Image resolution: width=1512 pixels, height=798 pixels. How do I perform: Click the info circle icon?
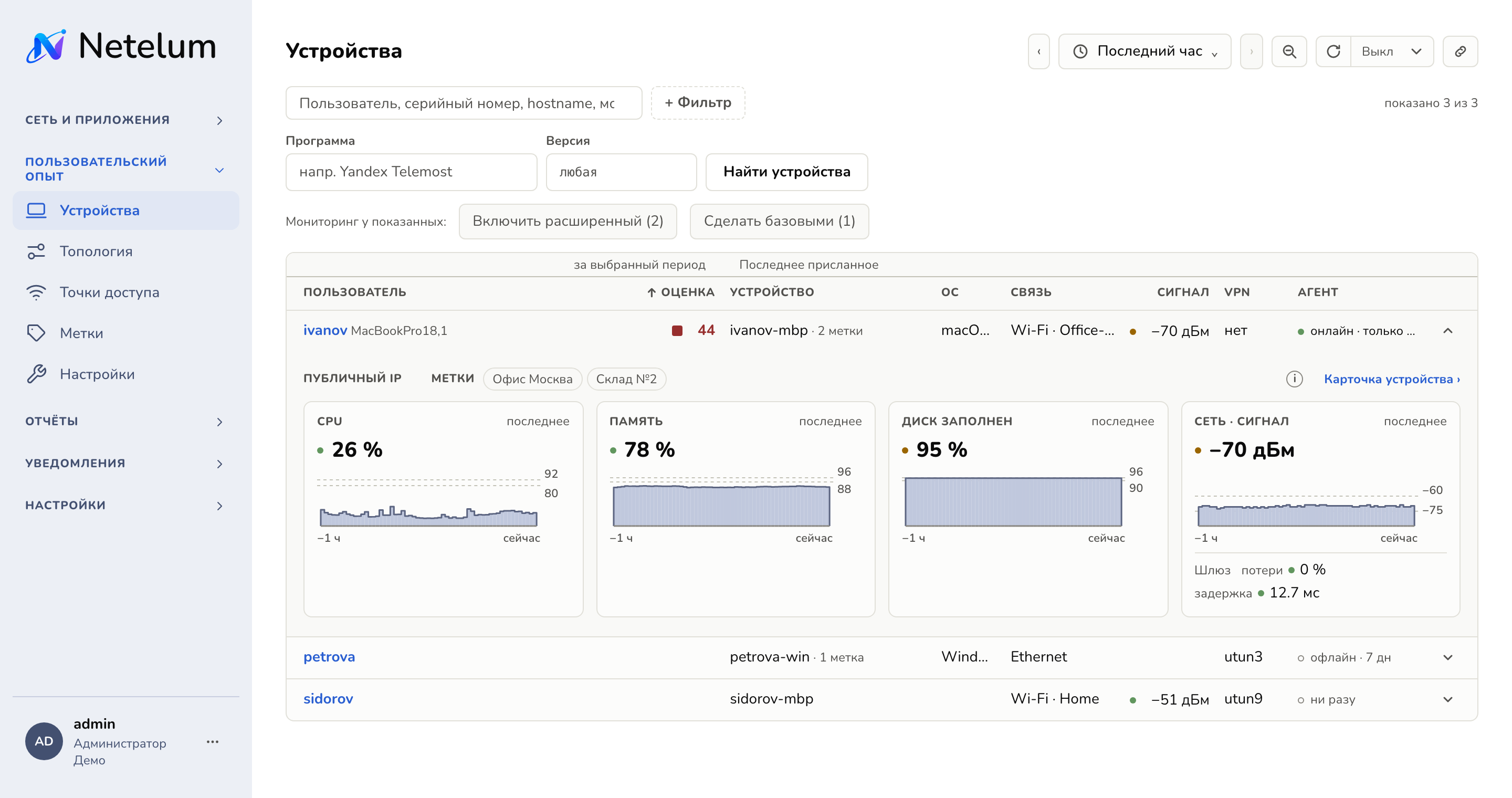click(x=1294, y=379)
